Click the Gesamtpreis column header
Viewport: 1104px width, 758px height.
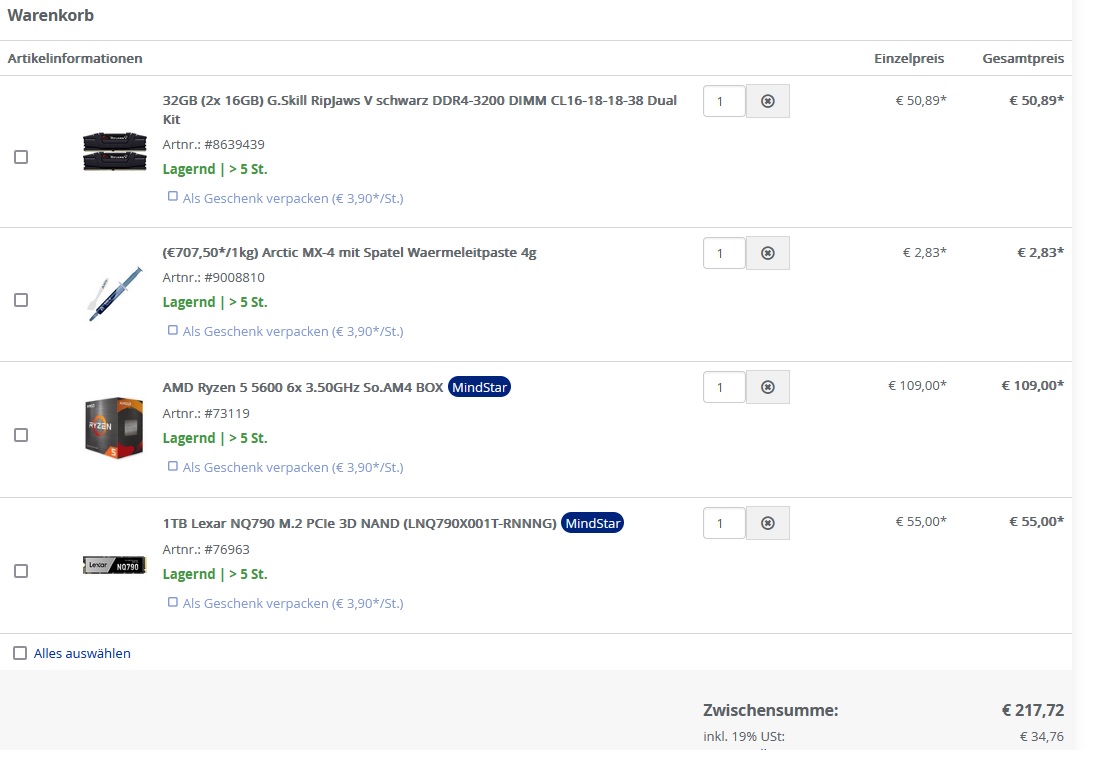click(1023, 58)
